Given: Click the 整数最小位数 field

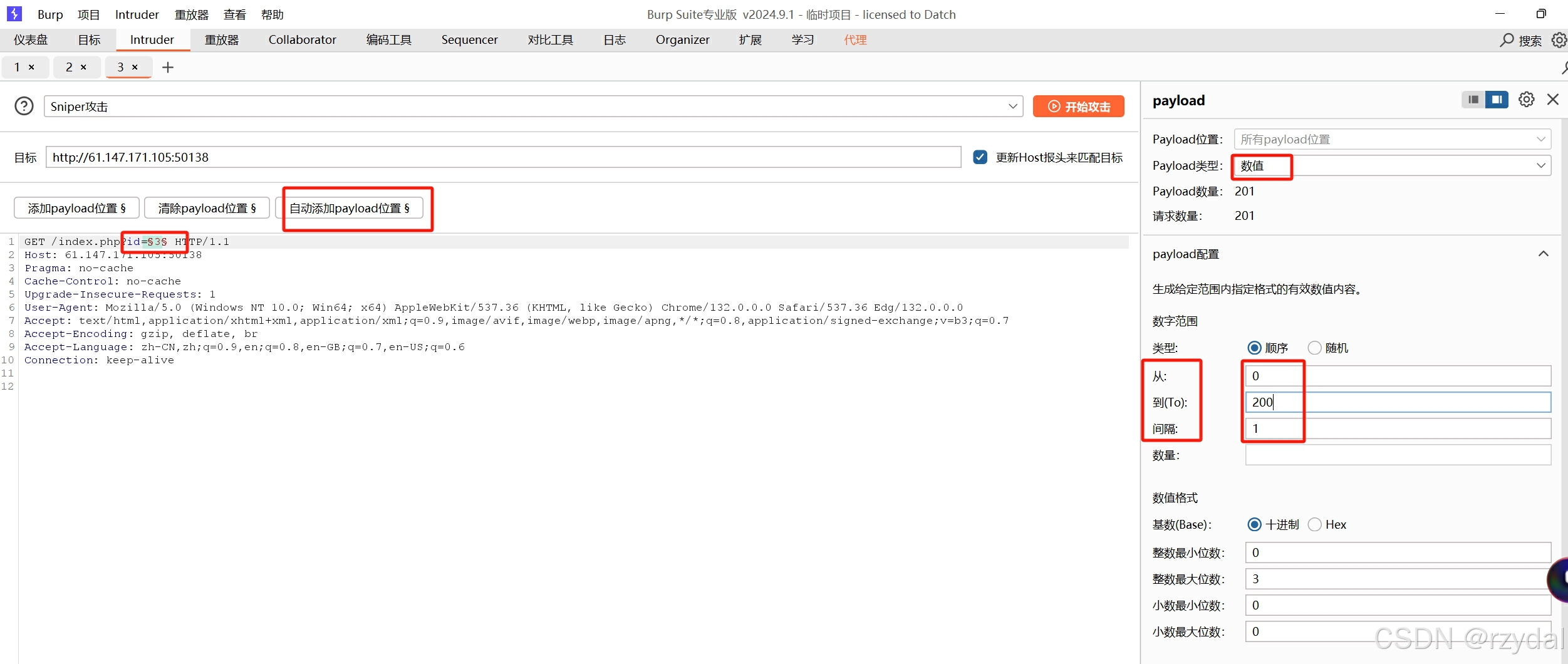Looking at the screenshot, I should (1398, 552).
